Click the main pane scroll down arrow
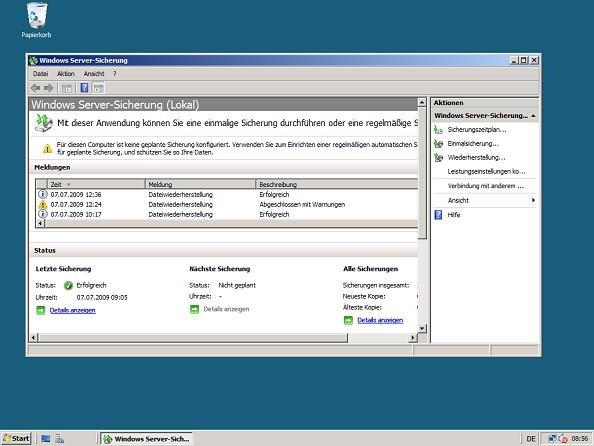Image resolution: width=594 pixels, height=446 pixels. 422,328
